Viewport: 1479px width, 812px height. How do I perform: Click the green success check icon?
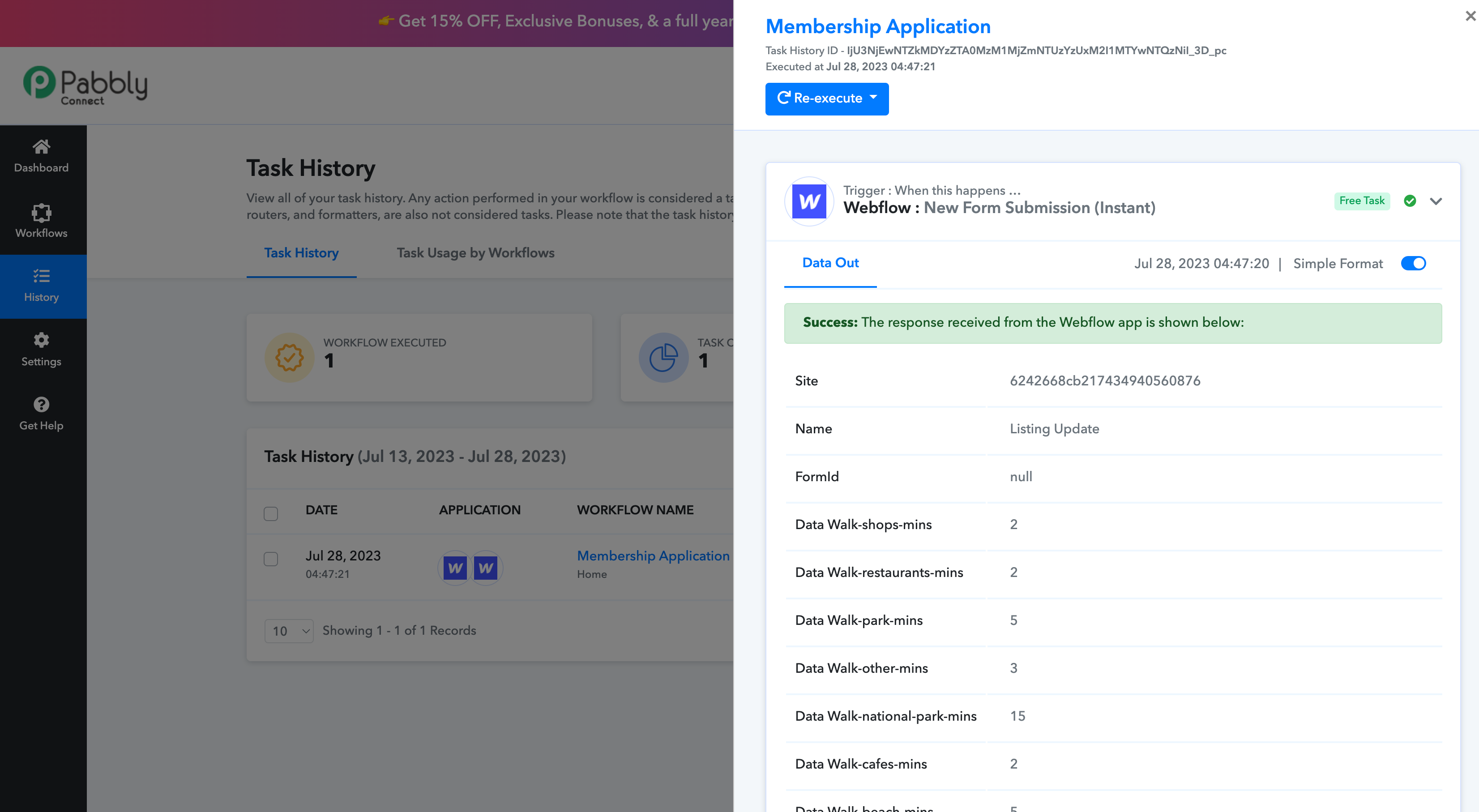click(1410, 201)
